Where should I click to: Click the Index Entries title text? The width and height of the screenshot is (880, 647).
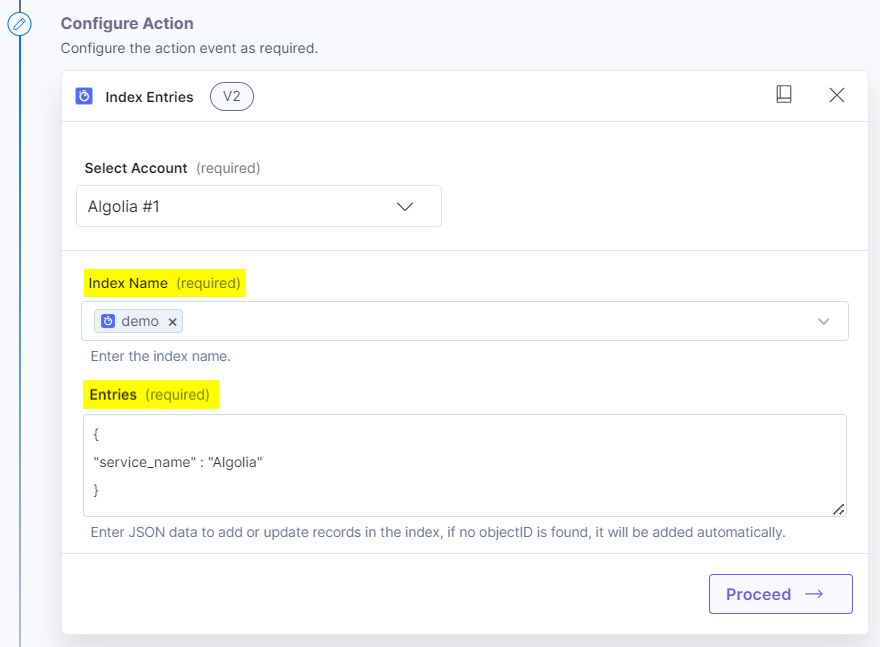tap(149, 97)
